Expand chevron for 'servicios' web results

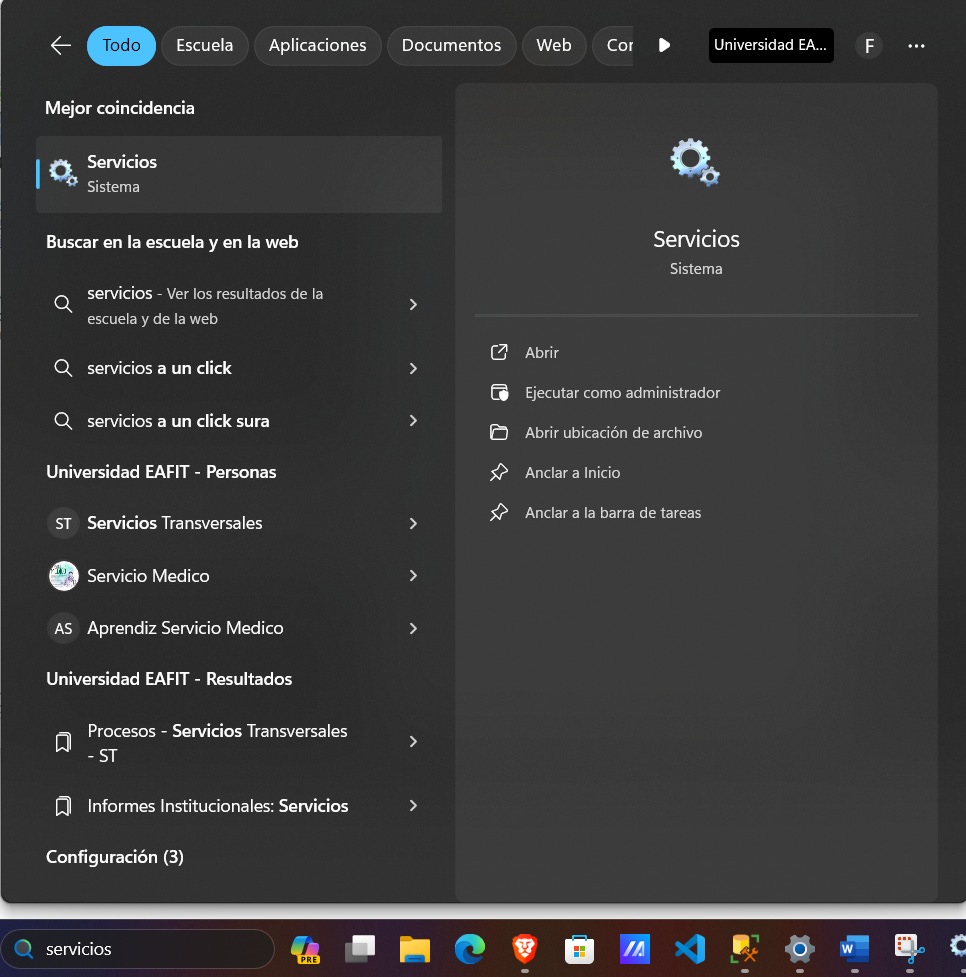[413, 305]
